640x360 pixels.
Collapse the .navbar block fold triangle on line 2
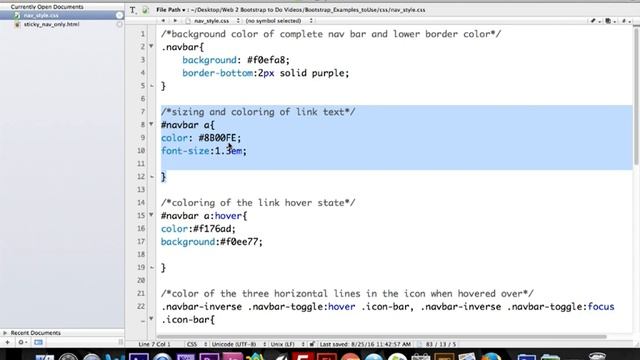pyautogui.click(x=151, y=46)
